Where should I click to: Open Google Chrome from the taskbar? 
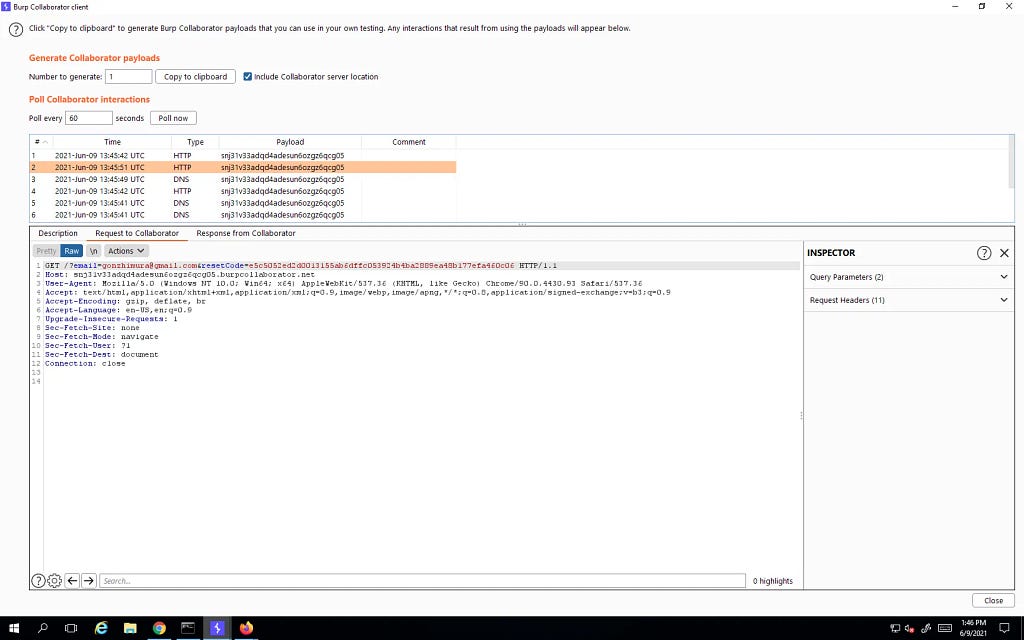pos(159,628)
